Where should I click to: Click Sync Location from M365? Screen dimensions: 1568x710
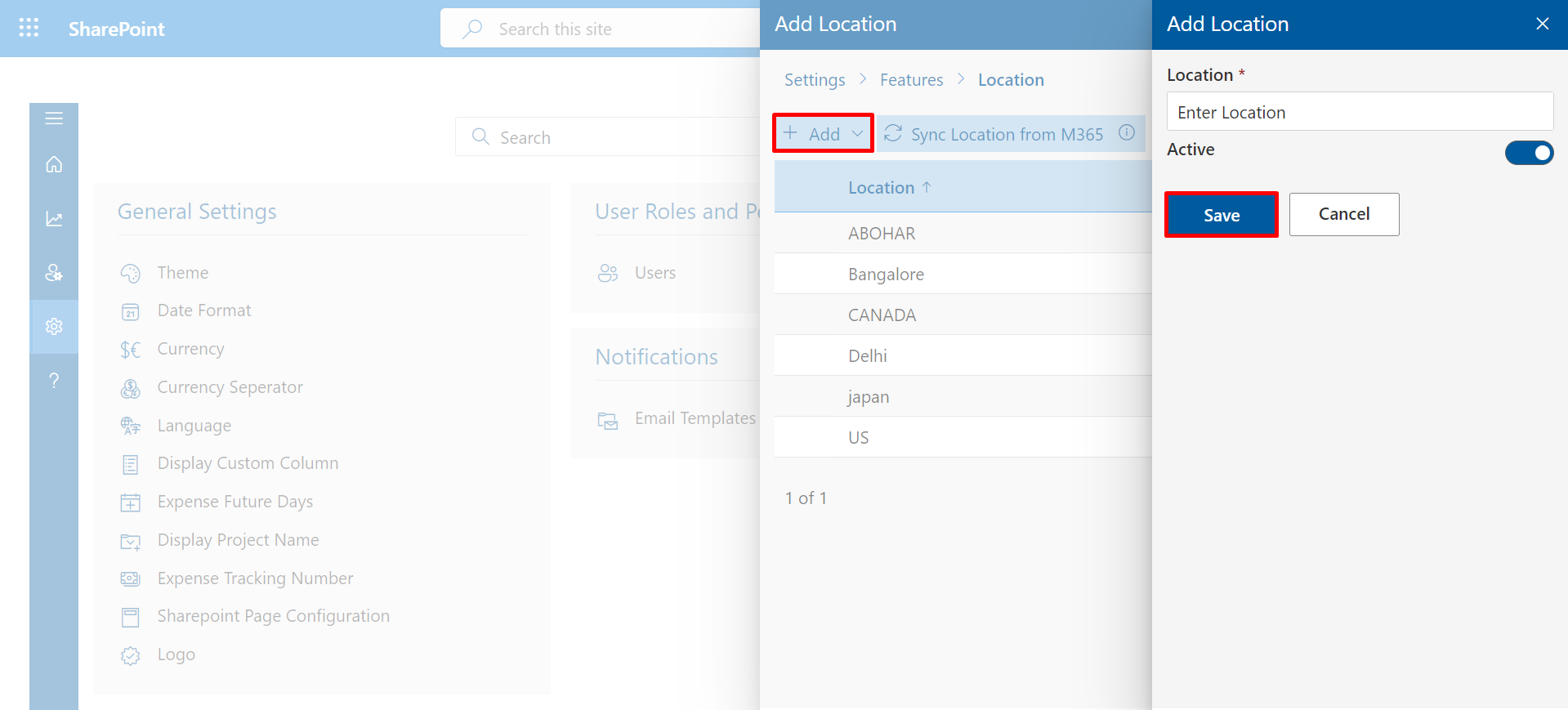1011,133
